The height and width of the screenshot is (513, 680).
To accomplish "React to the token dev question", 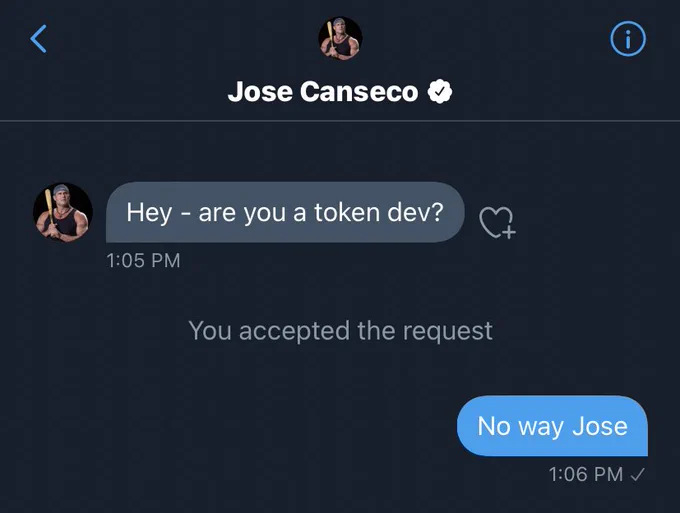I will point(497,222).
